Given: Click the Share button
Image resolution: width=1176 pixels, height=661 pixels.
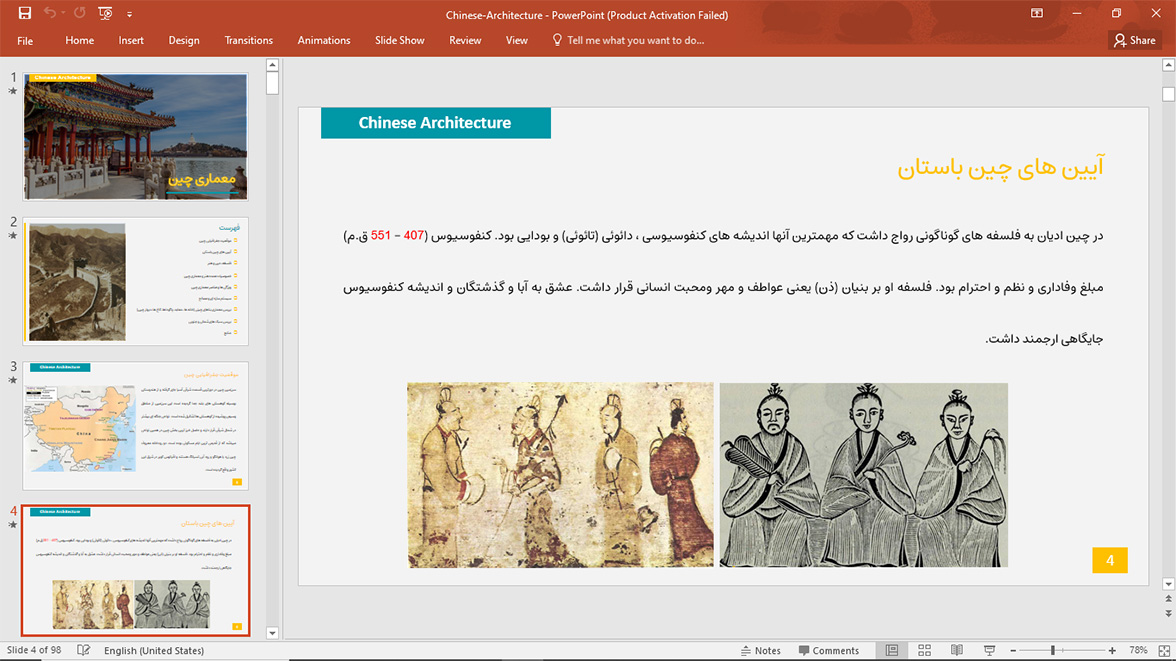Looking at the screenshot, I should pyautogui.click(x=1135, y=41).
